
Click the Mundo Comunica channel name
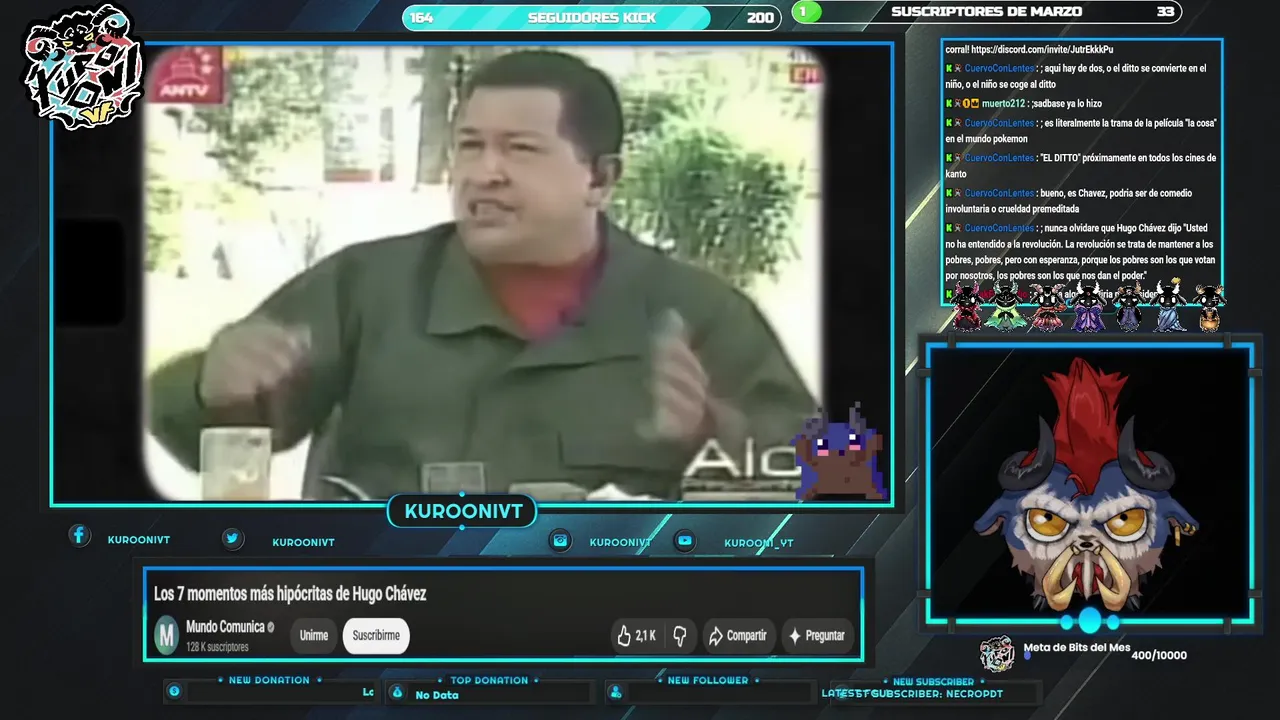[x=225, y=627]
